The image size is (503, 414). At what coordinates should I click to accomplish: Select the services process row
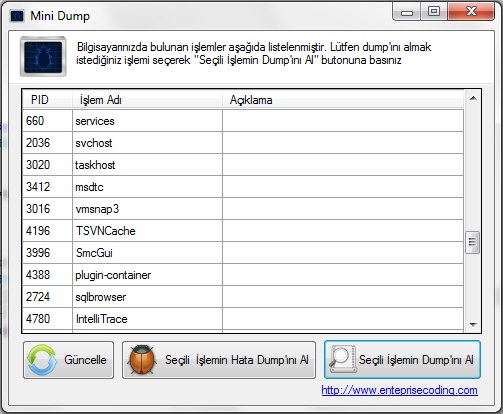pos(243,121)
